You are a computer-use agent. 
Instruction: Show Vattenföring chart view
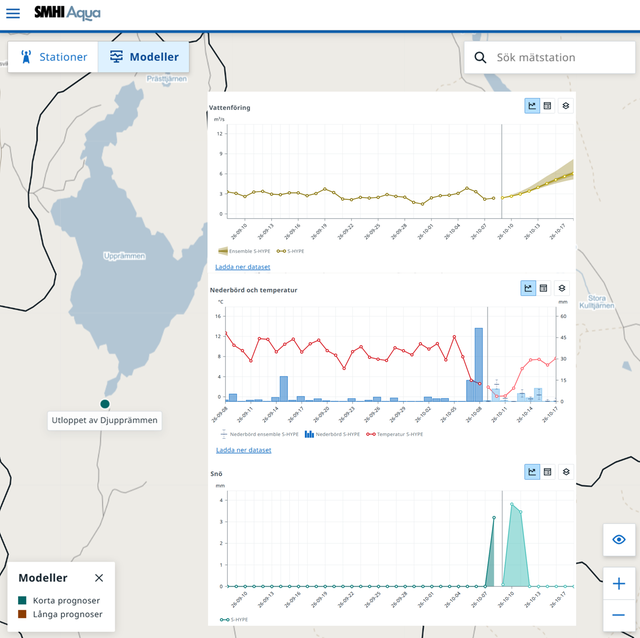pyautogui.click(x=532, y=106)
